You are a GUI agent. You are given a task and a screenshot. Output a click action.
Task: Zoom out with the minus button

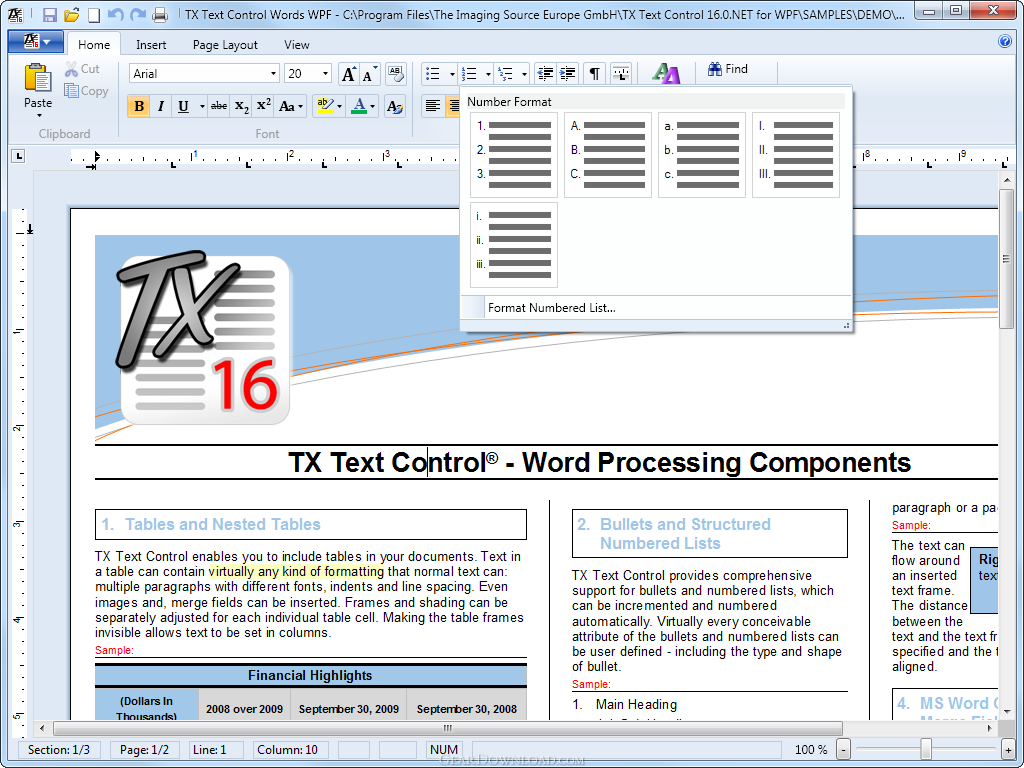coord(844,750)
